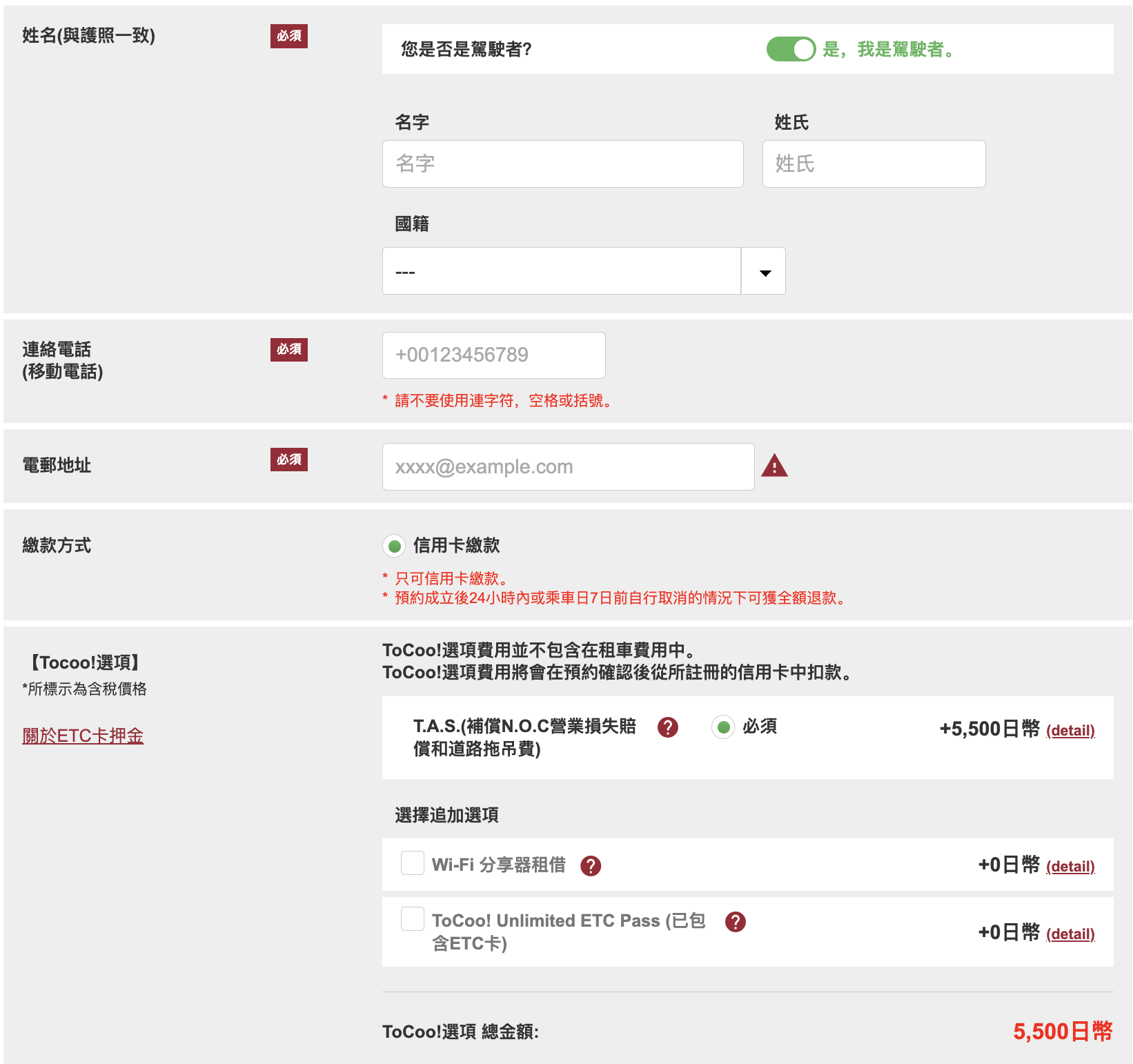Focus the 連絡電話 phone number field

(x=493, y=355)
